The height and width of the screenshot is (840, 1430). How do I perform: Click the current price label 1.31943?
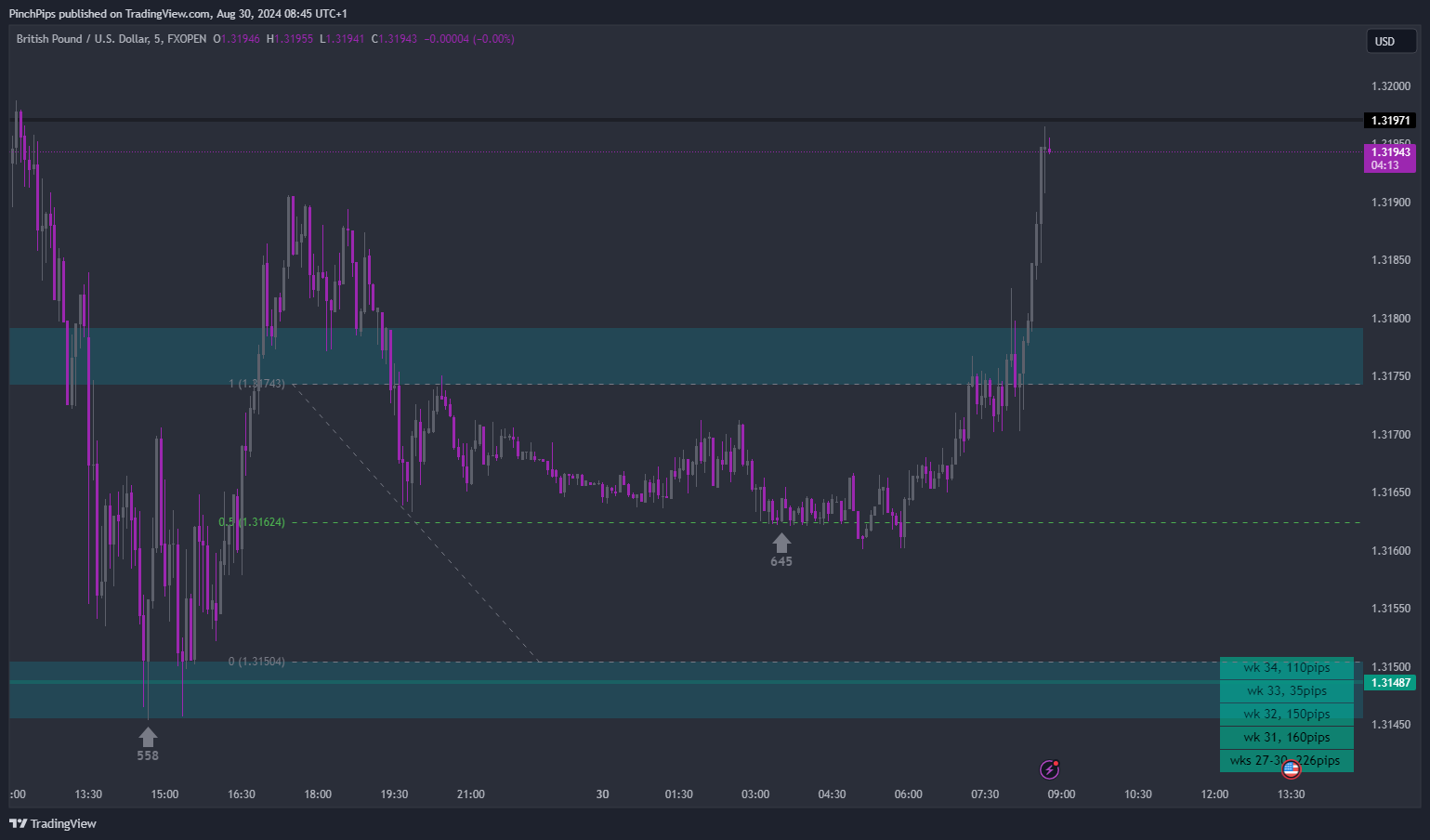(x=1390, y=158)
